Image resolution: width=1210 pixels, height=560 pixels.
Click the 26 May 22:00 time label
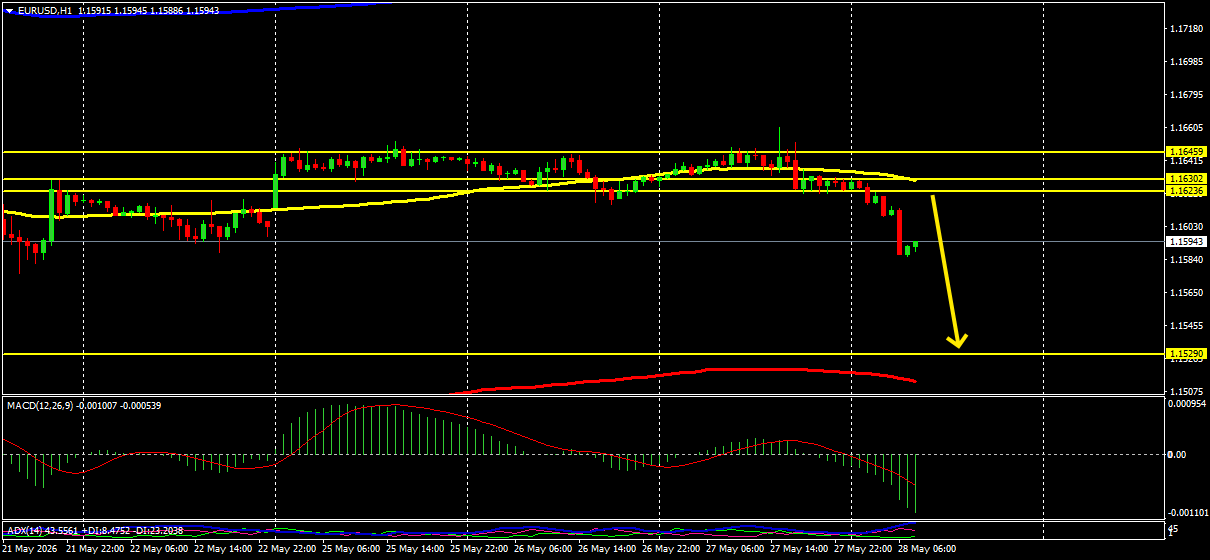click(x=672, y=550)
